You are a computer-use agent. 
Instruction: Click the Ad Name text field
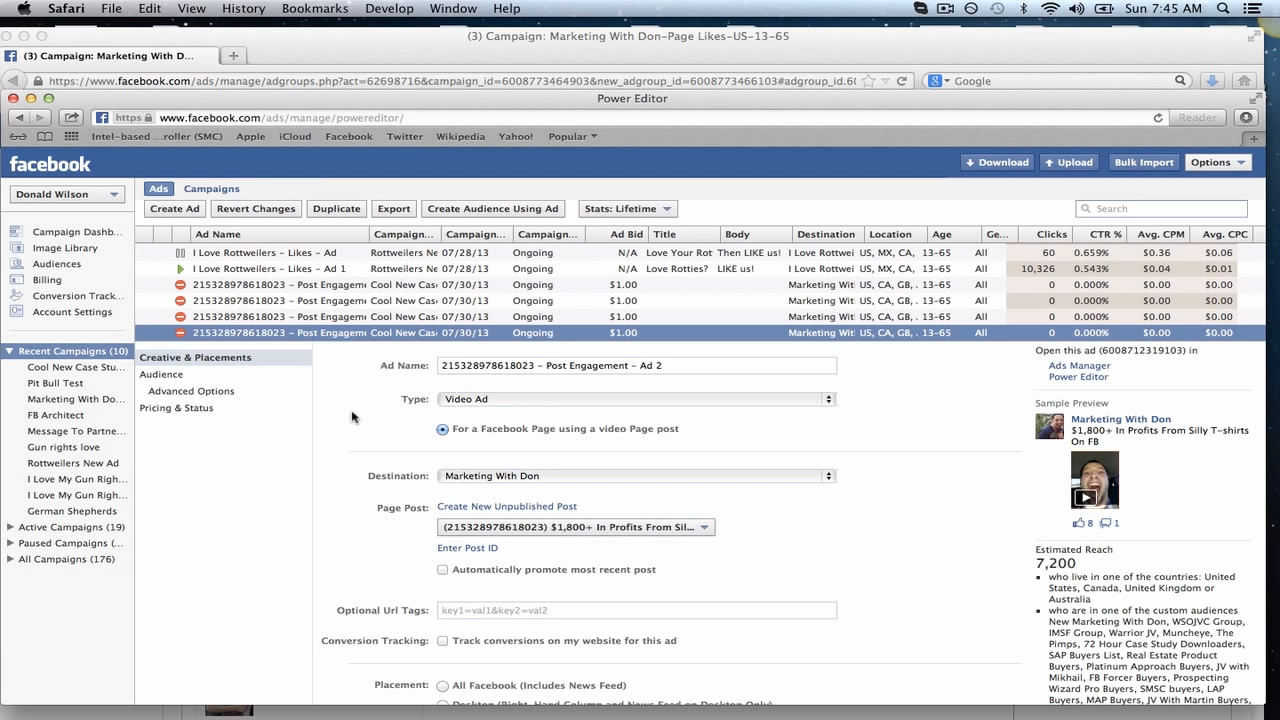tap(636, 366)
